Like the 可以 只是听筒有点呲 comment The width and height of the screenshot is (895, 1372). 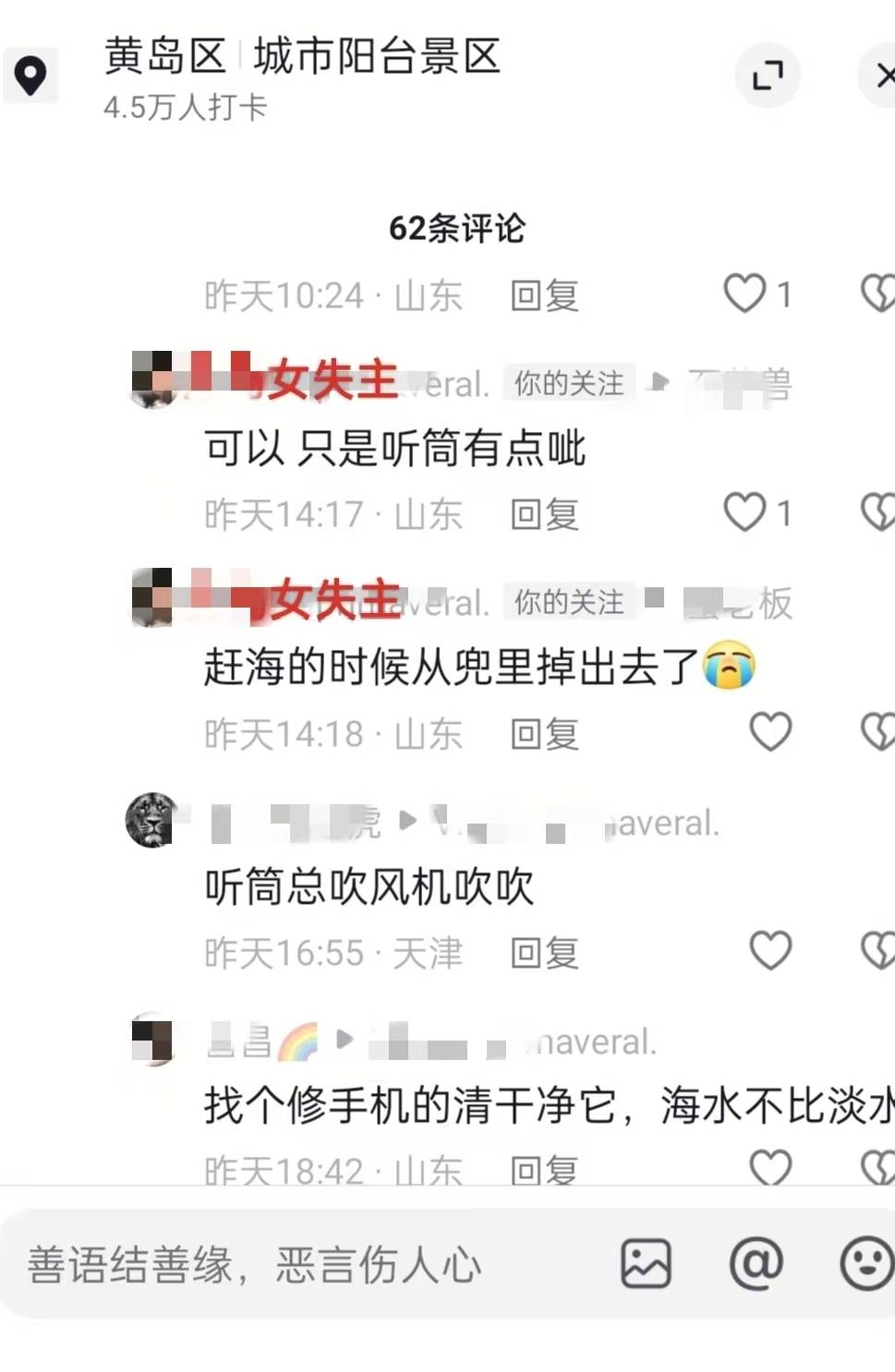tap(744, 512)
